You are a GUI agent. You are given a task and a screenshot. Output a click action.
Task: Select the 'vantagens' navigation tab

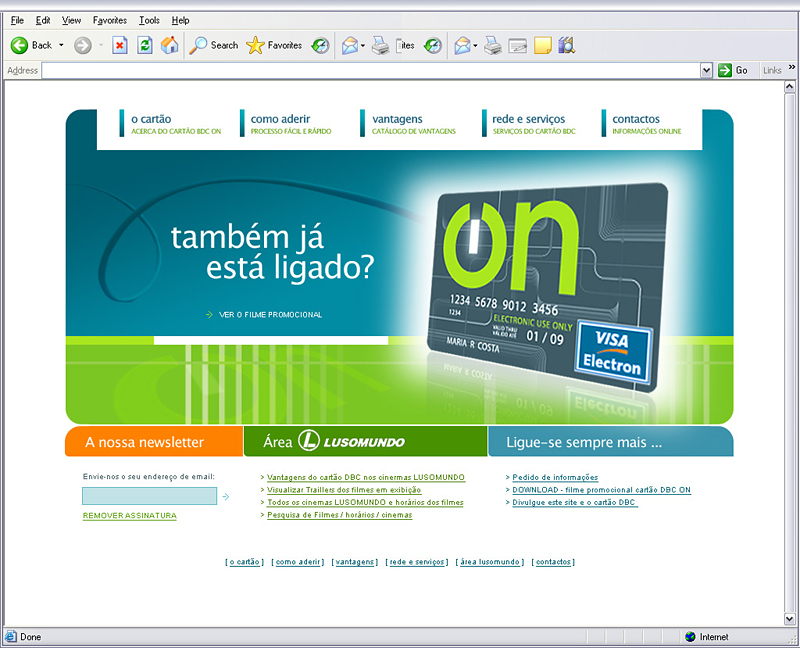pos(408,123)
